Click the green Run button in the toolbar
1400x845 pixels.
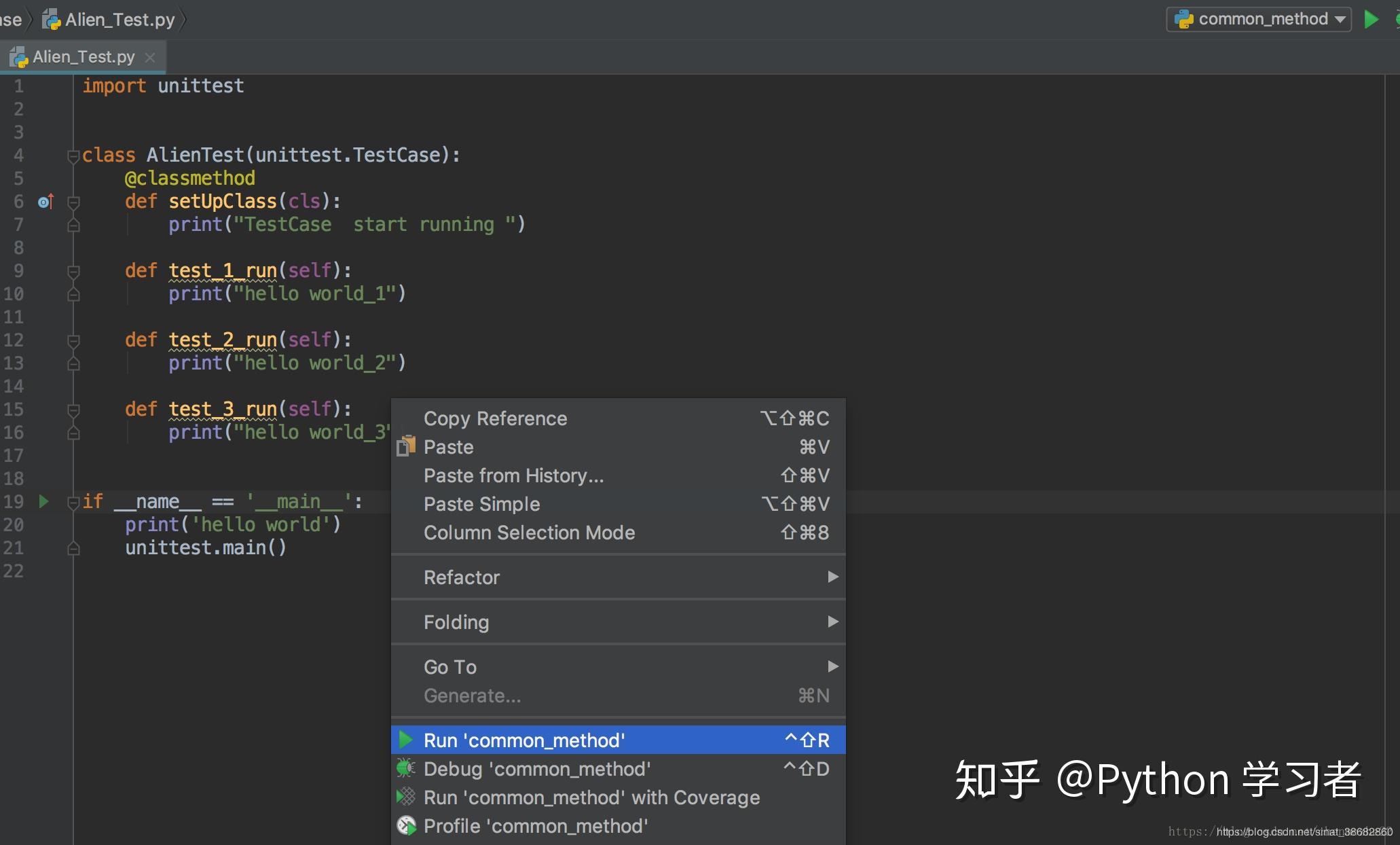pyautogui.click(x=1371, y=19)
